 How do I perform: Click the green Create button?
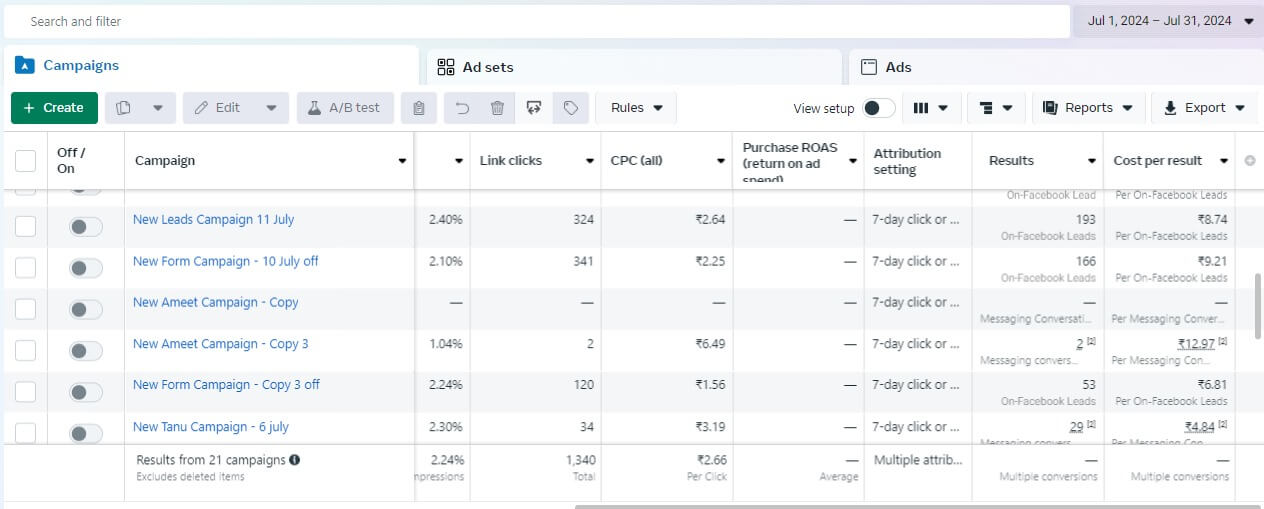[x=54, y=108]
